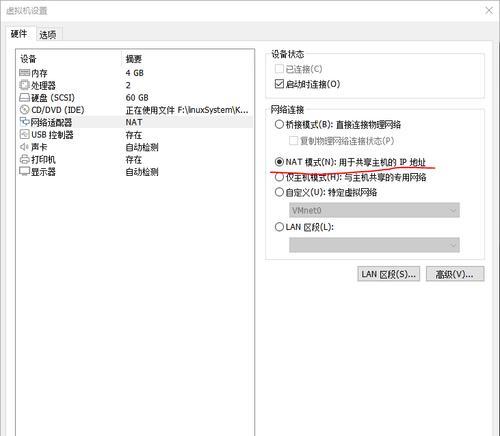Click the 网络适配器 network adapter icon
500x436 pixels.
coord(24,122)
